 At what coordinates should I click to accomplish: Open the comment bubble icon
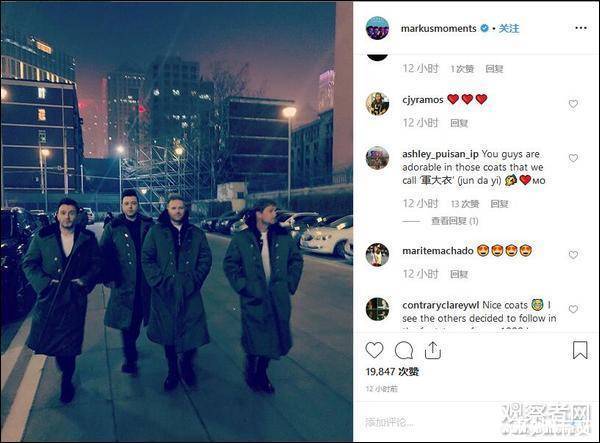click(x=404, y=350)
